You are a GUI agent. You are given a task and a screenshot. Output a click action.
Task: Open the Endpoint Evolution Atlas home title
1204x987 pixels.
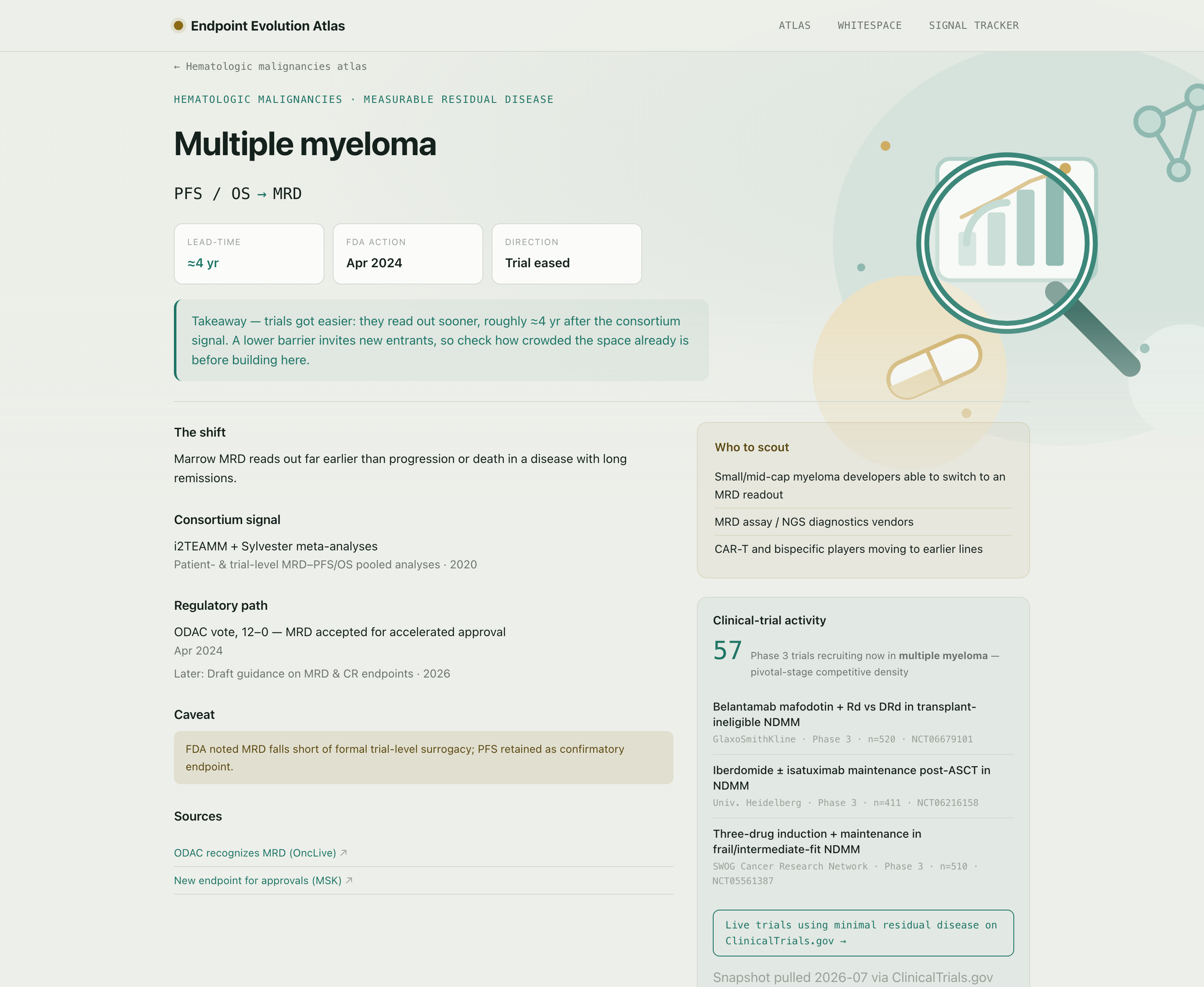[268, 26]
